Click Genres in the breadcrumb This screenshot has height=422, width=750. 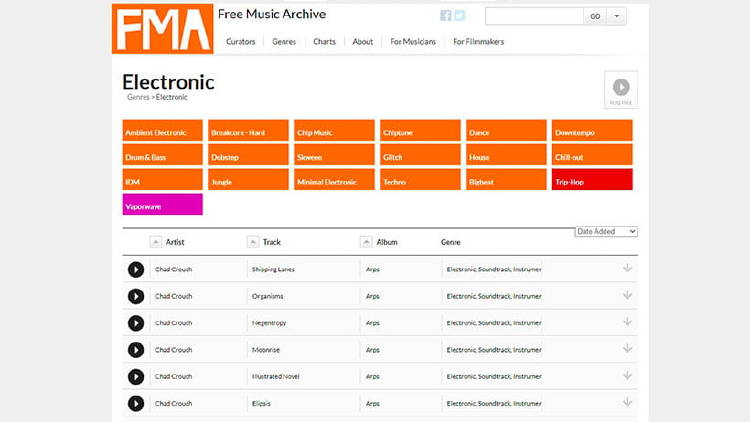click(138, 97)
